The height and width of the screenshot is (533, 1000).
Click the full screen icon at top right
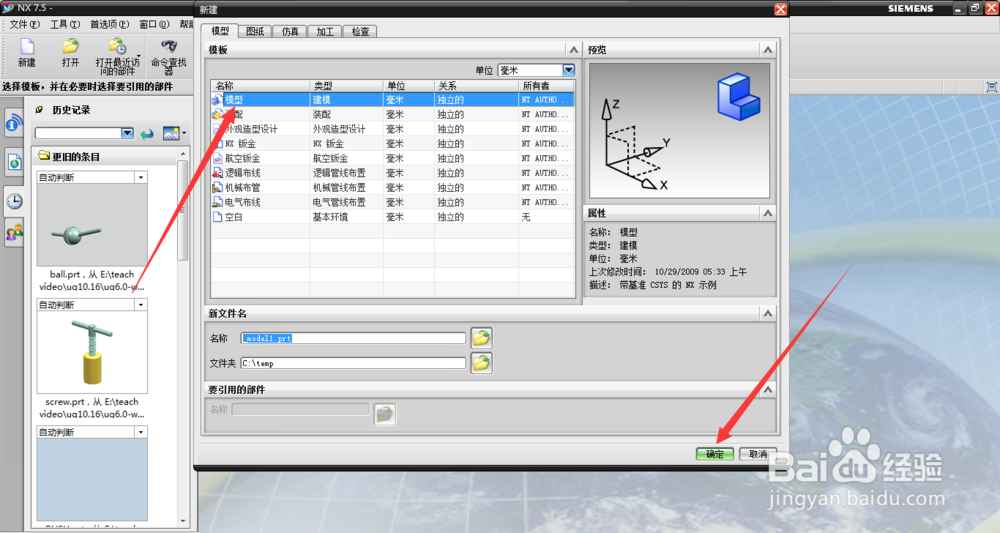coord(991,87)
